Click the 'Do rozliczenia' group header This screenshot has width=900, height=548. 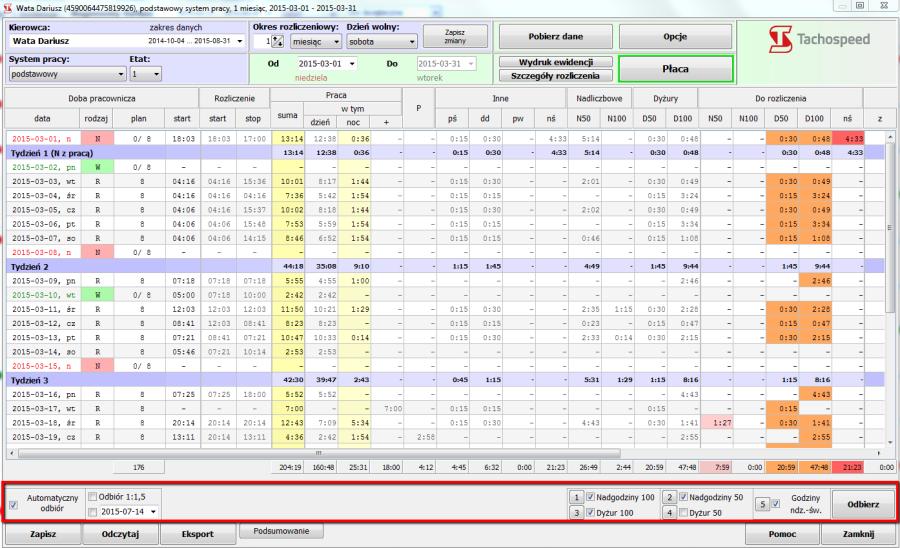pyautogui.click(x=781, y=98)
